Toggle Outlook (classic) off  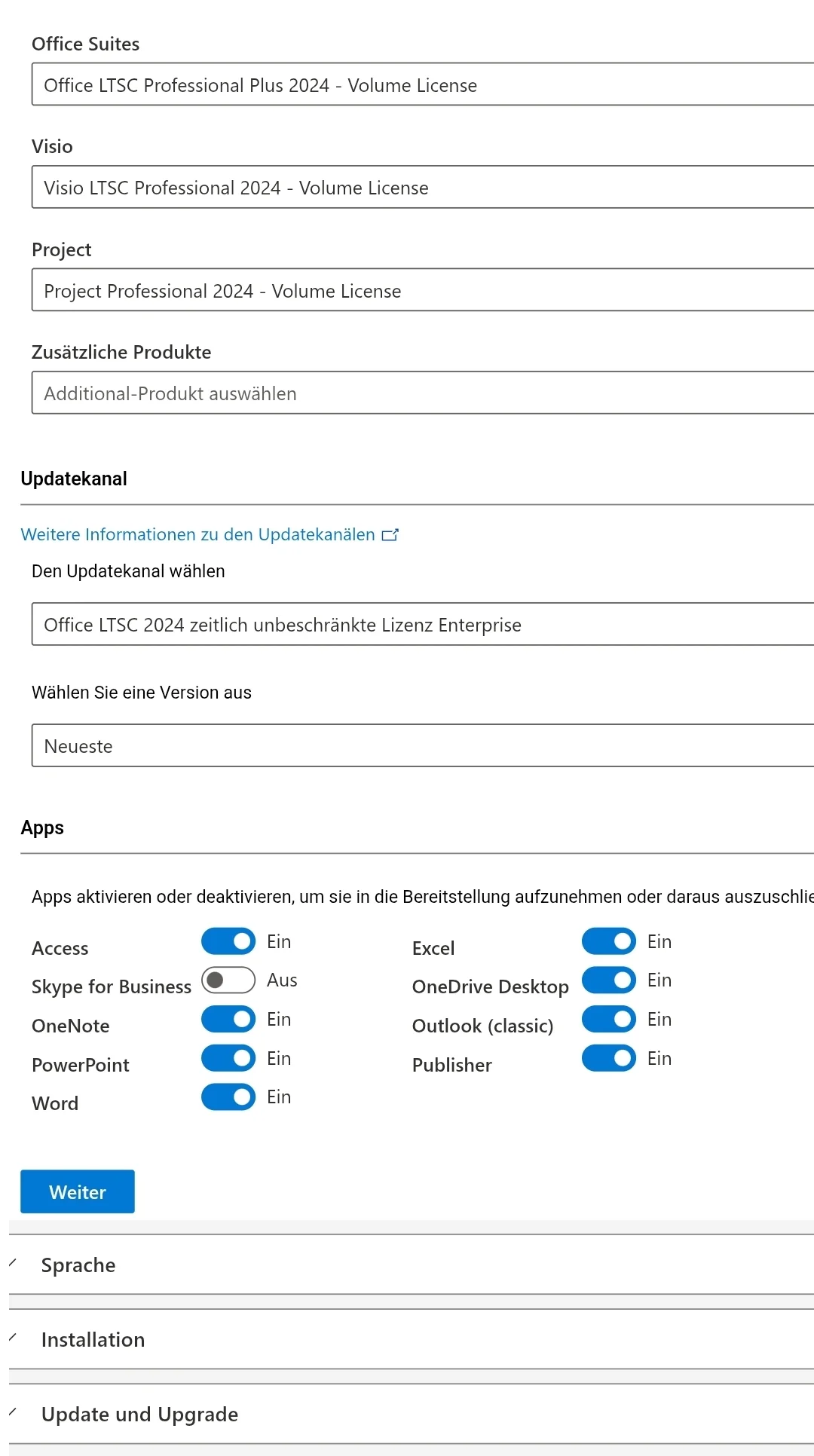point(609,1019)
